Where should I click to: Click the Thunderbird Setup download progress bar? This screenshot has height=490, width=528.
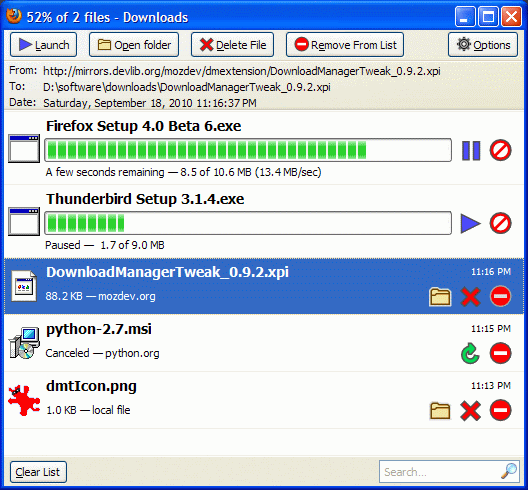point(248,223)
